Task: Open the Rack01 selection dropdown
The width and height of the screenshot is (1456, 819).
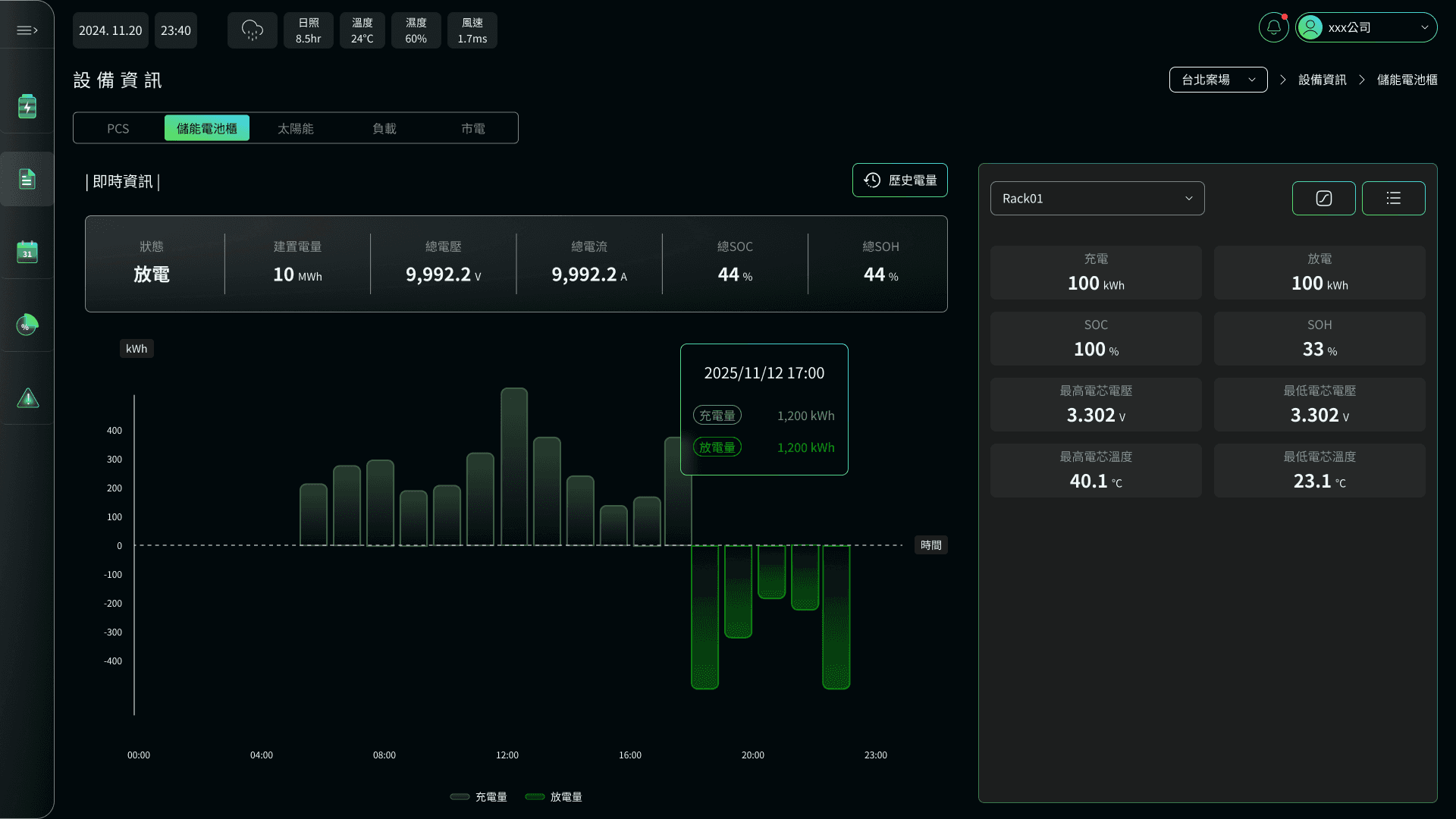Action: pos(1097,198)
